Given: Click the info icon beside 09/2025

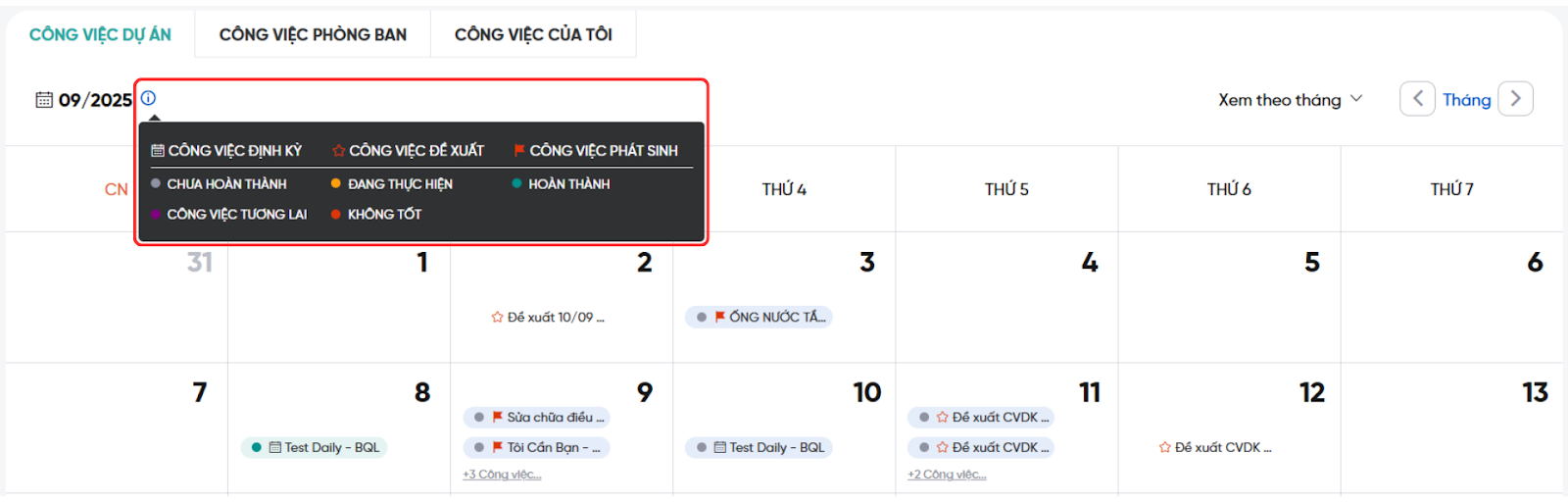Looking at the screenshot, I should [x=148, y=98].
